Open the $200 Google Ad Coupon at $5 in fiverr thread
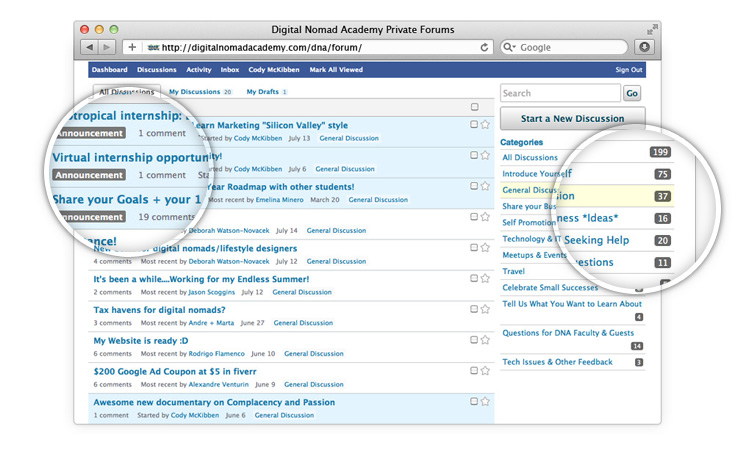 (175, 371)
